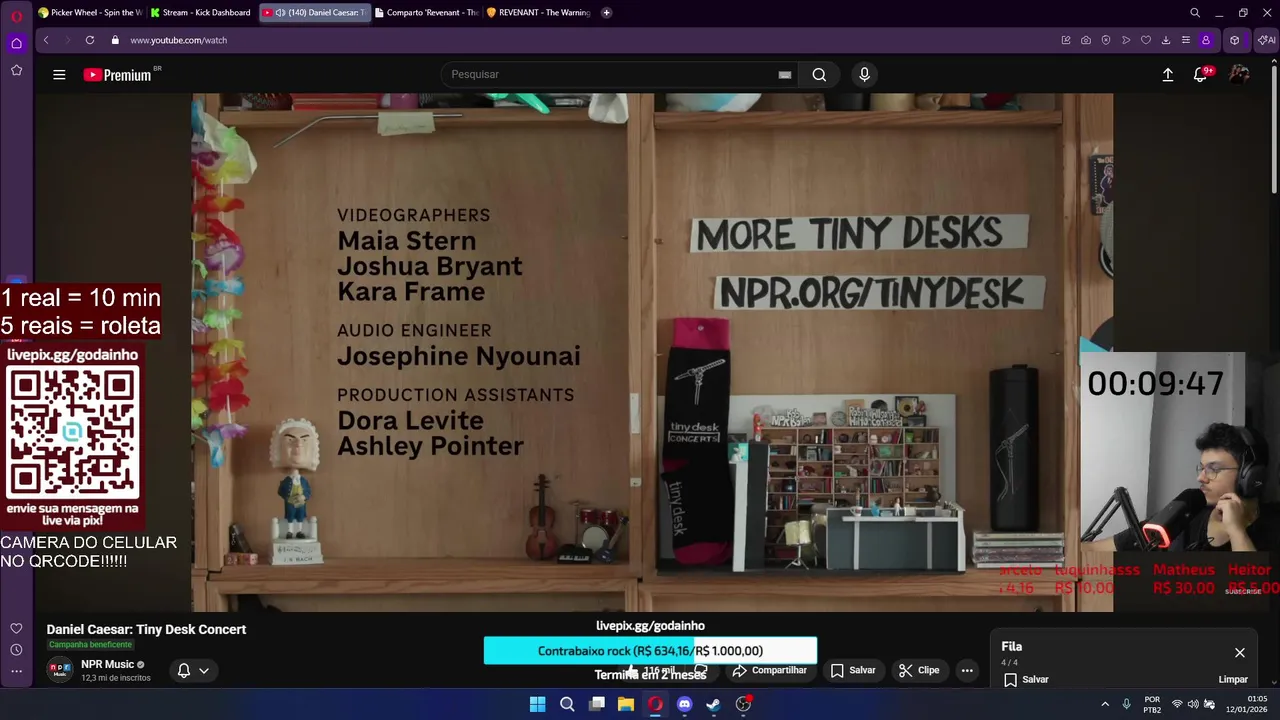Click NPR Music channel avatar
Viewport: 1280px width, 720px height.
pyautogui.click(x=60, y=669)
